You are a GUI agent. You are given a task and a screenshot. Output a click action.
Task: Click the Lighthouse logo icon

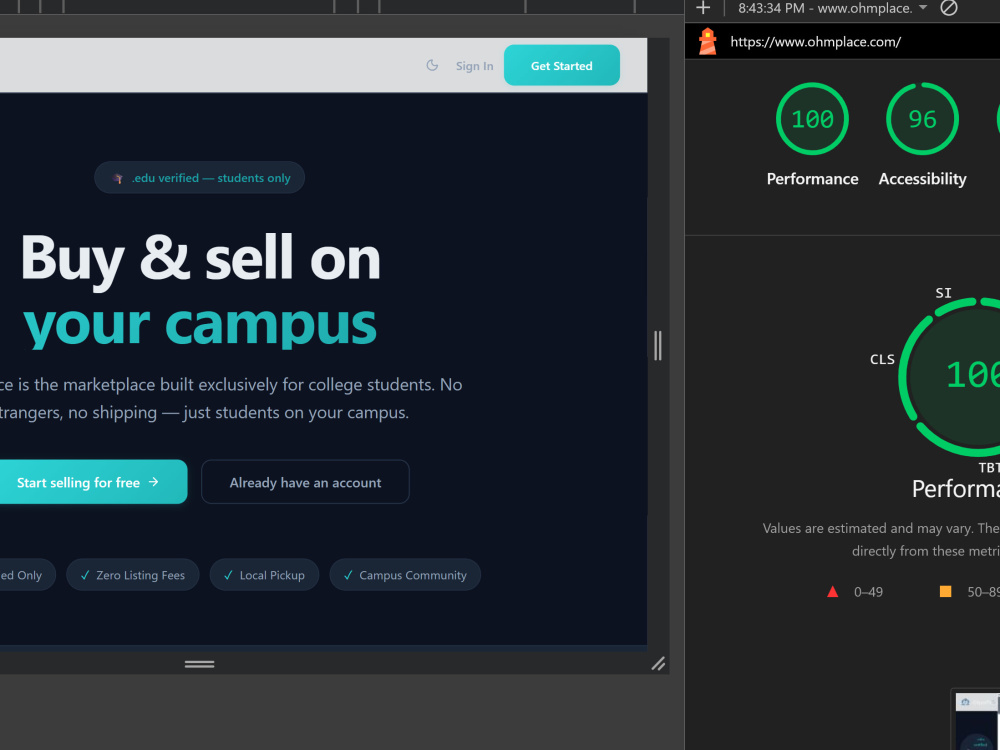pos(707,41)
